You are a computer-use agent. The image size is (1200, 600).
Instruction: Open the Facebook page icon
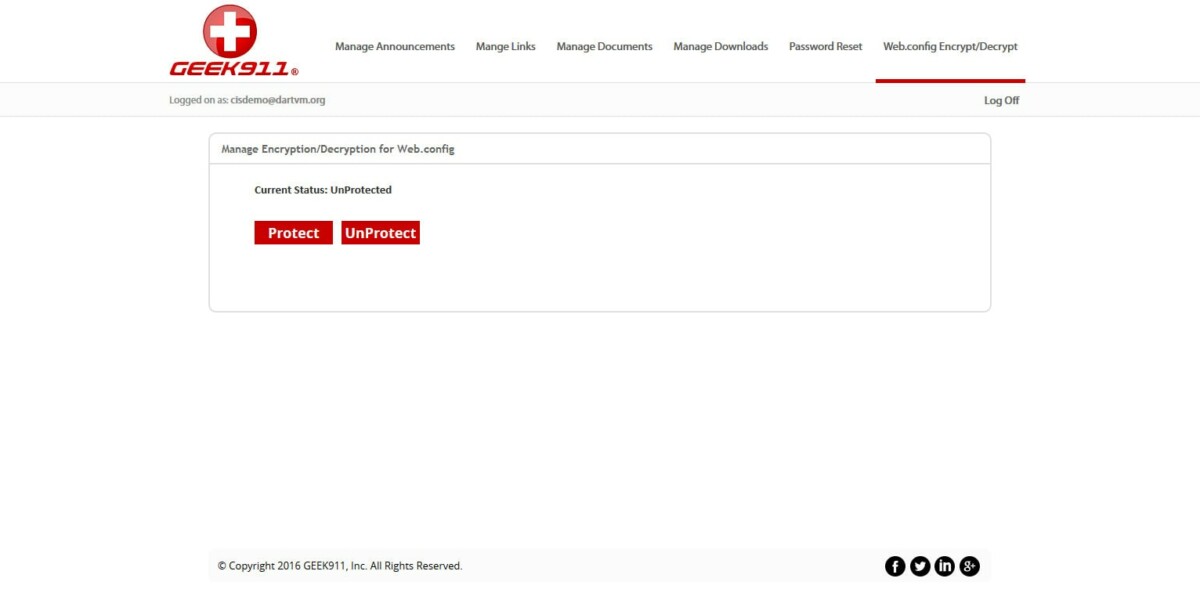895,565
